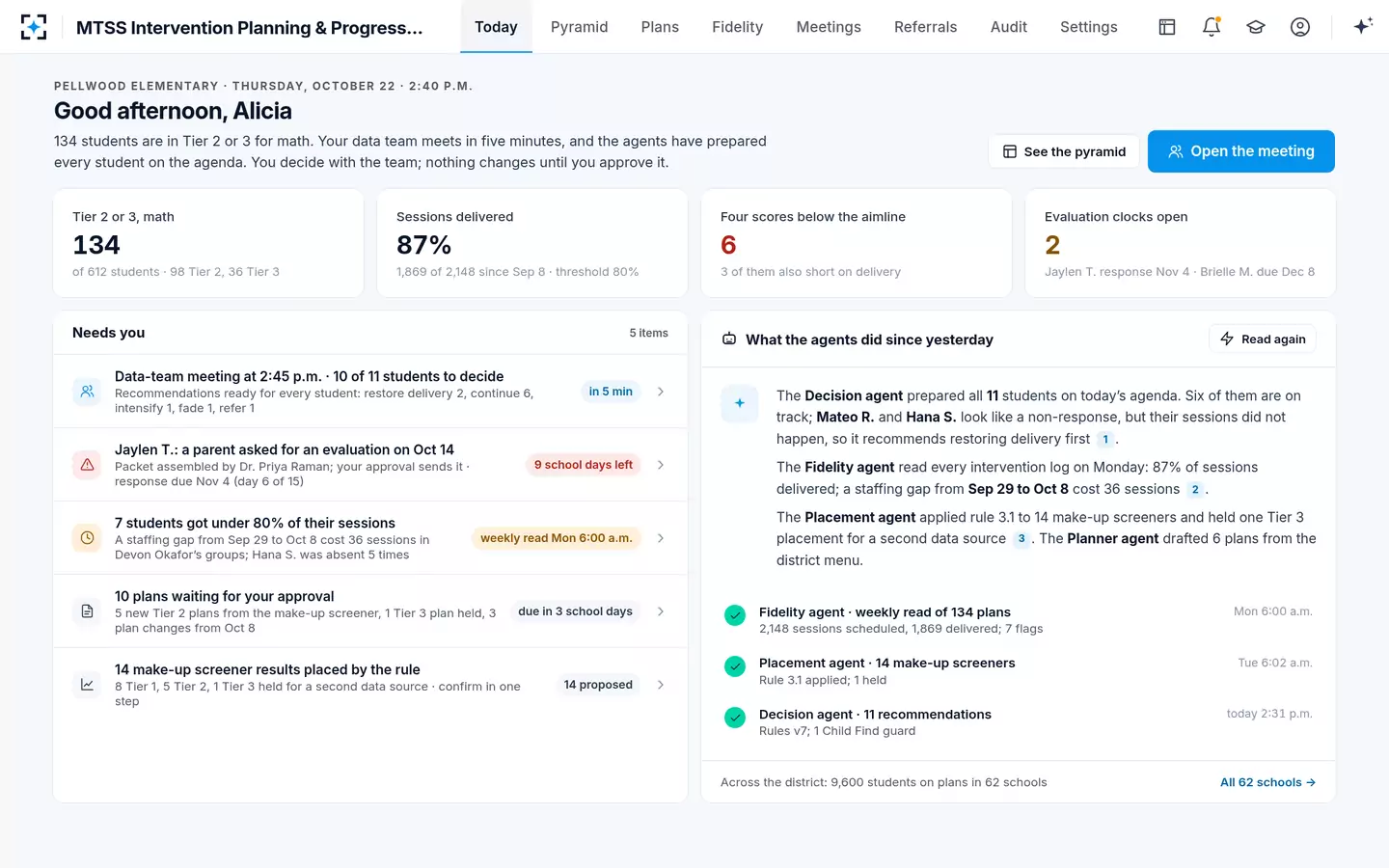Click the "9 school days left" badge
The image size is (1389, 868).
pos(584,465)
